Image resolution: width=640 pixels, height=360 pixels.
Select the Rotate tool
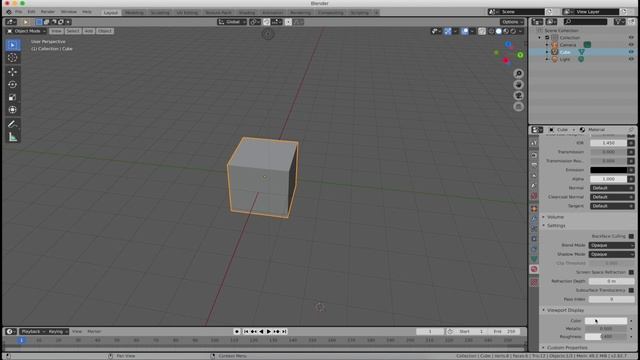(13, 84)
